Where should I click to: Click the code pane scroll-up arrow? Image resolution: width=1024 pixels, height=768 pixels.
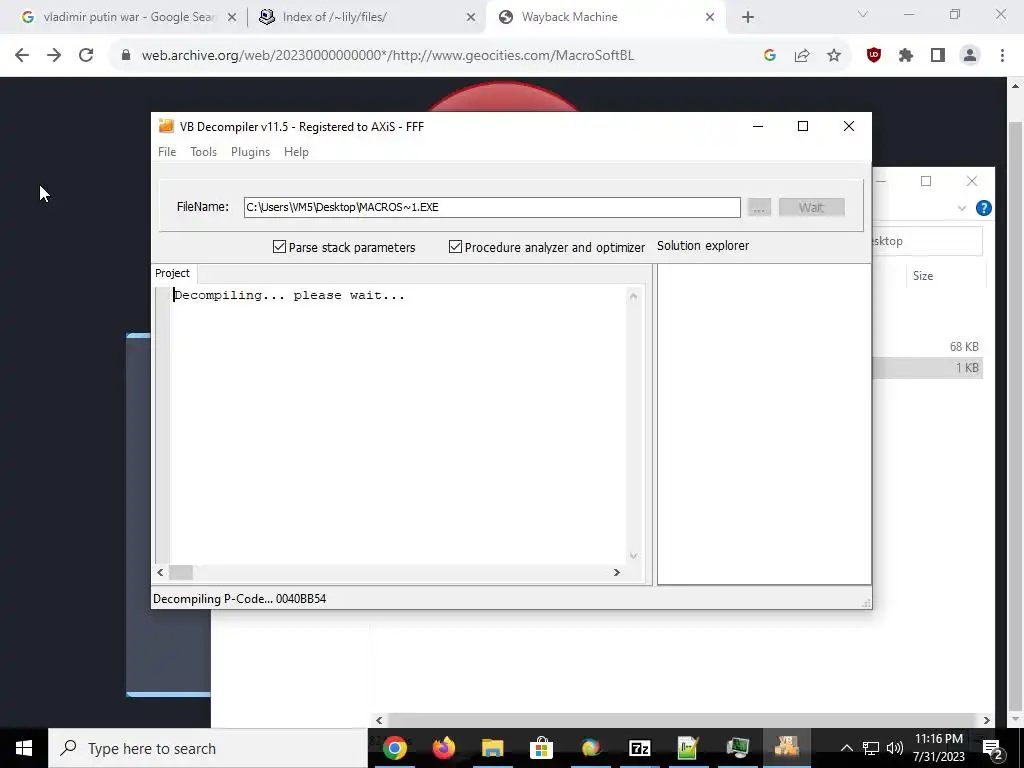point(633,296)
